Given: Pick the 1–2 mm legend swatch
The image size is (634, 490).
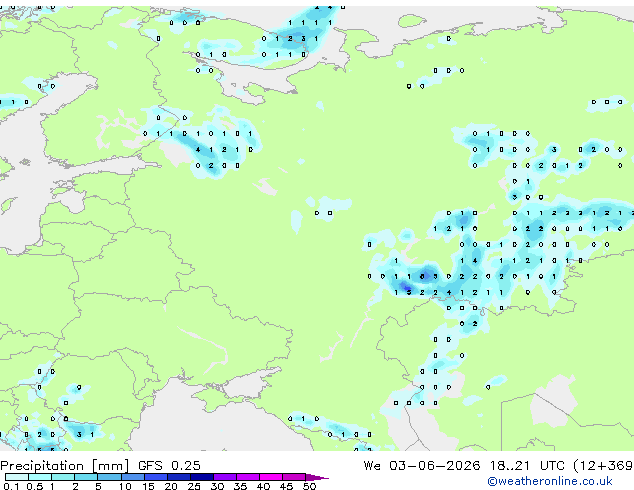Looking at the screenshot, I should click(x=63, y=477).
